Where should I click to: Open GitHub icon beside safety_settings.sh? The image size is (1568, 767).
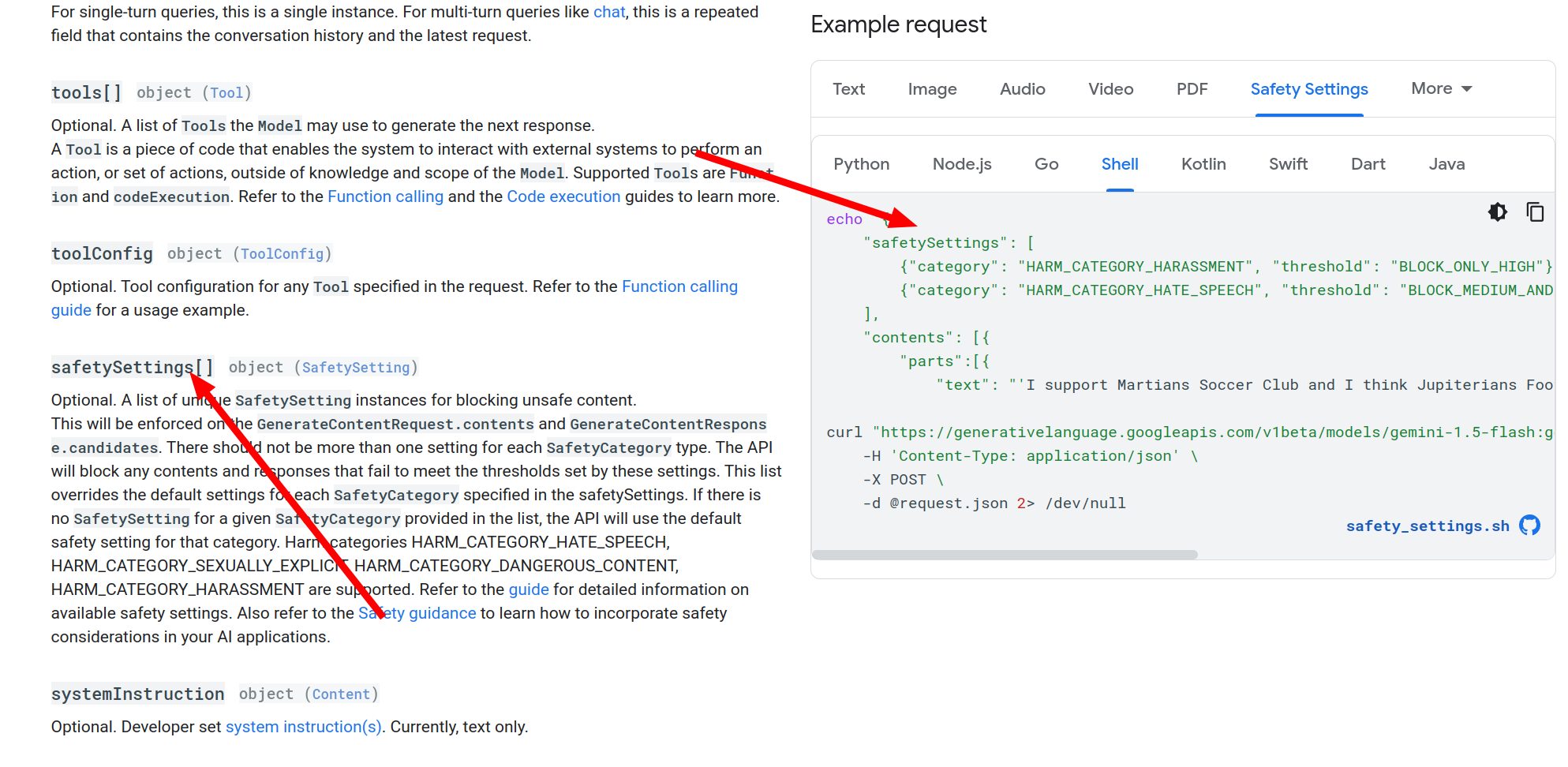pyautogui.click(x=1529, y=526)
